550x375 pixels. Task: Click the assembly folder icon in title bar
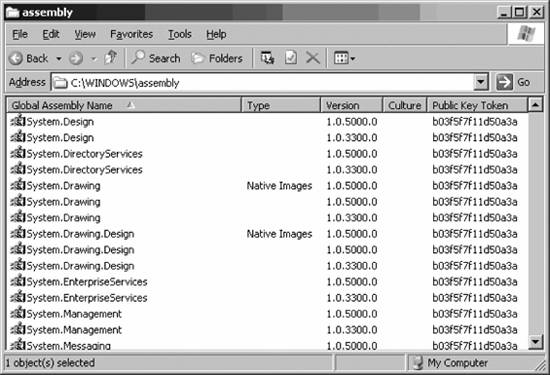tap(12, 13)
